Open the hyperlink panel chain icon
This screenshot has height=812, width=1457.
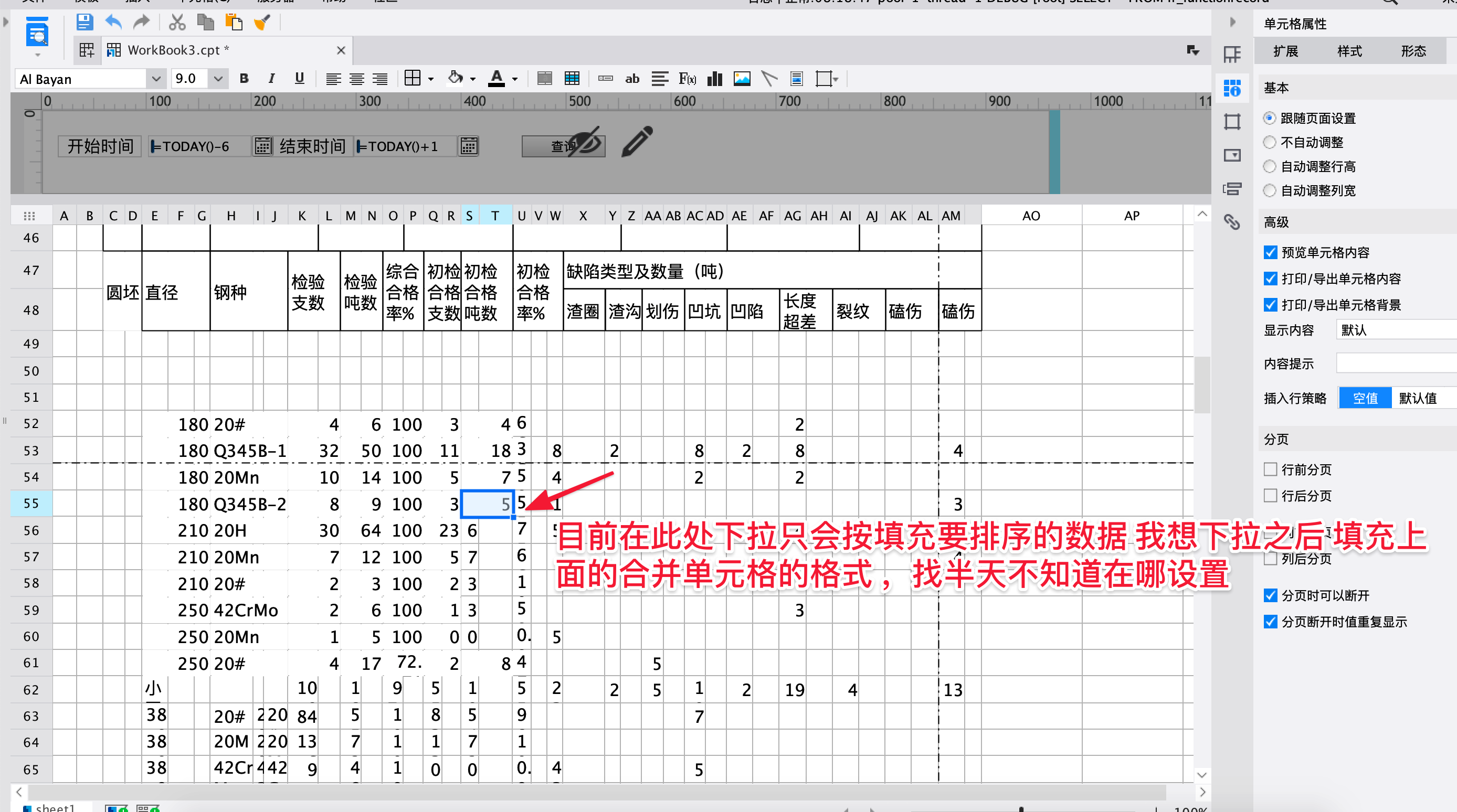click(x=1232, y=222)
